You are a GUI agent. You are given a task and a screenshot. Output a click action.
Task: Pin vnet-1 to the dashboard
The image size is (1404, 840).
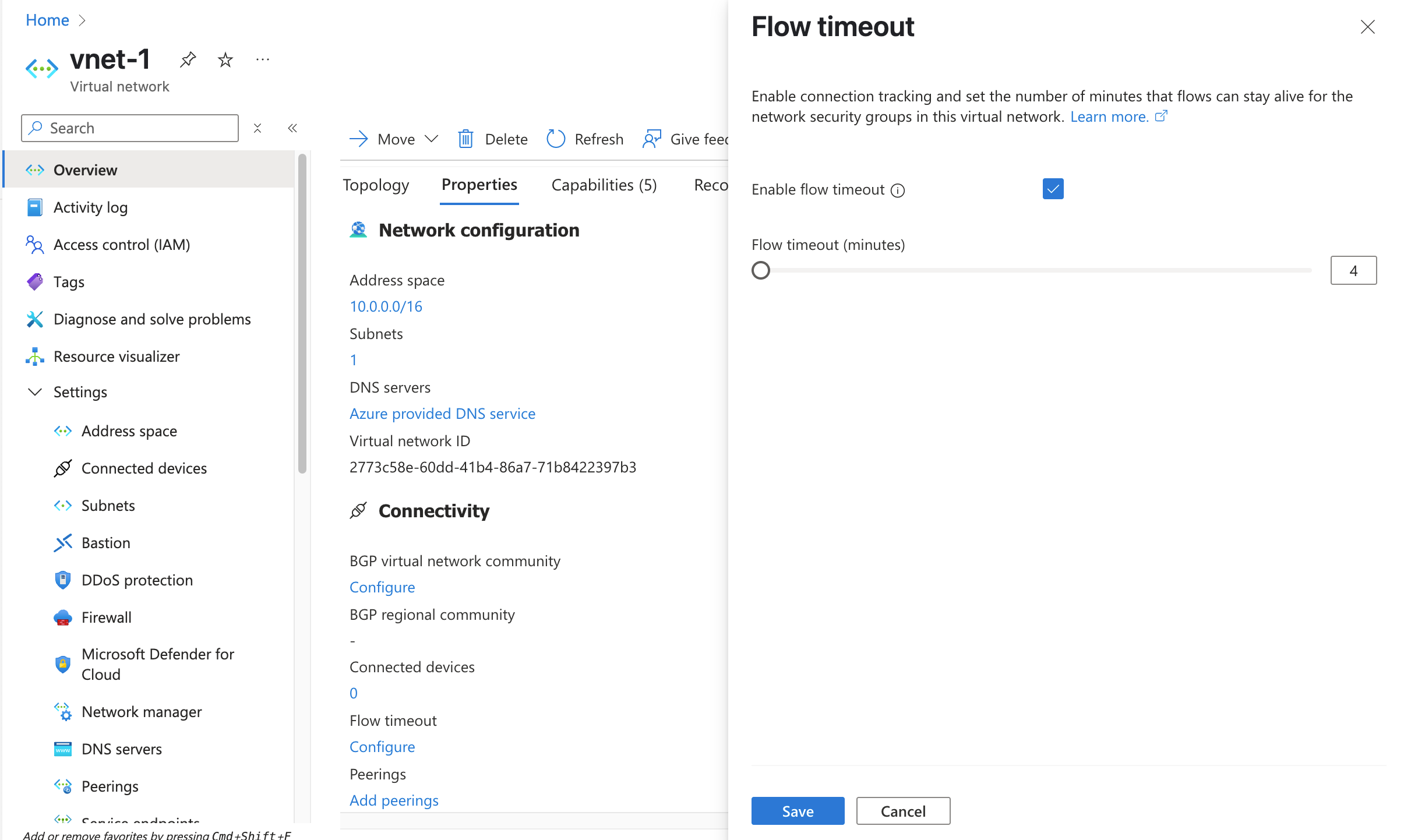coord(188,60)
